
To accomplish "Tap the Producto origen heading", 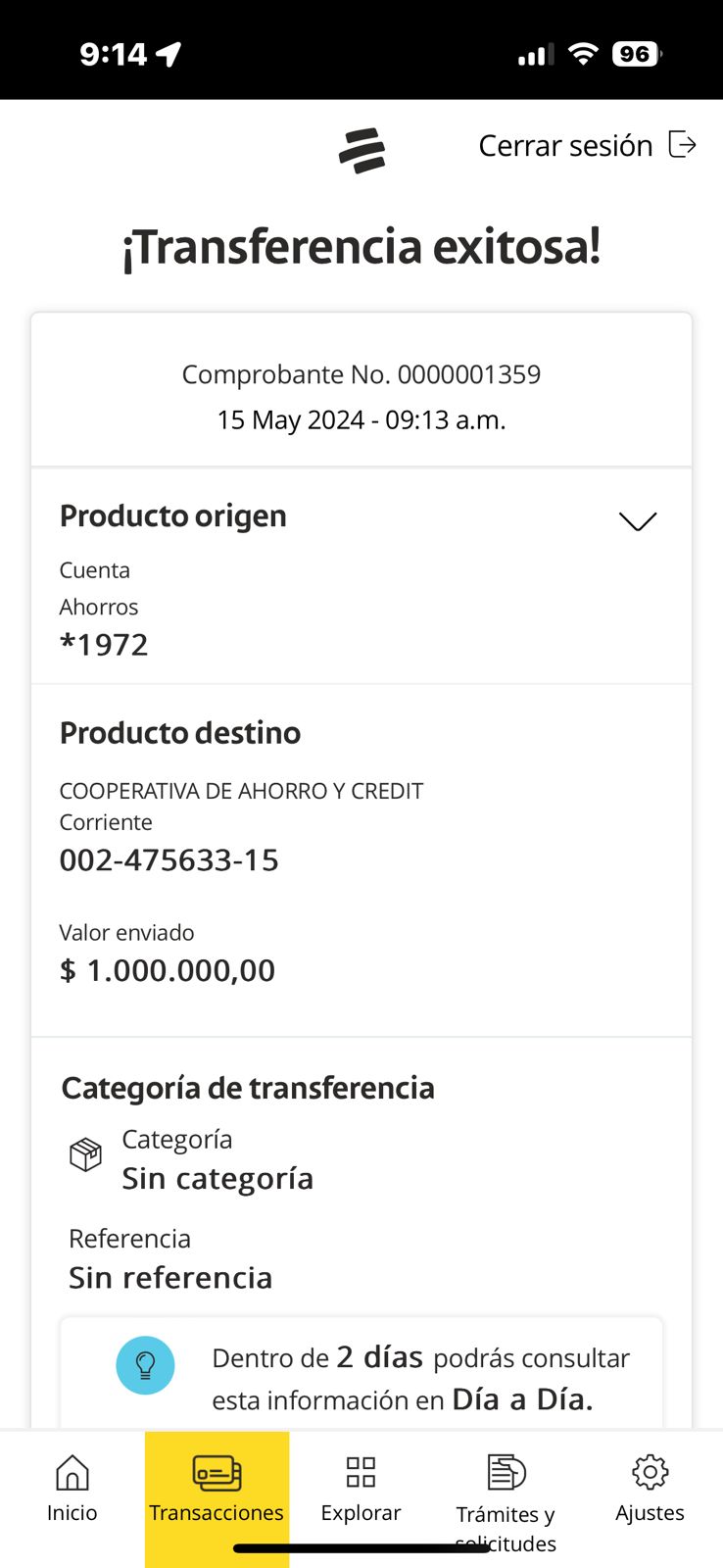I will [x=173, y=515].
